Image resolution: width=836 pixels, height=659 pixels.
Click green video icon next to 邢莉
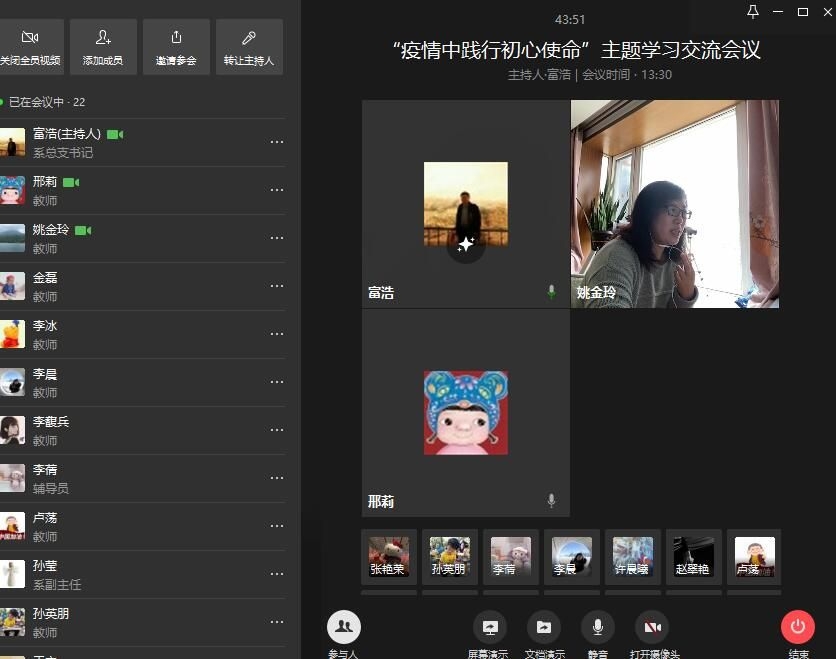(x=71, y=182)
